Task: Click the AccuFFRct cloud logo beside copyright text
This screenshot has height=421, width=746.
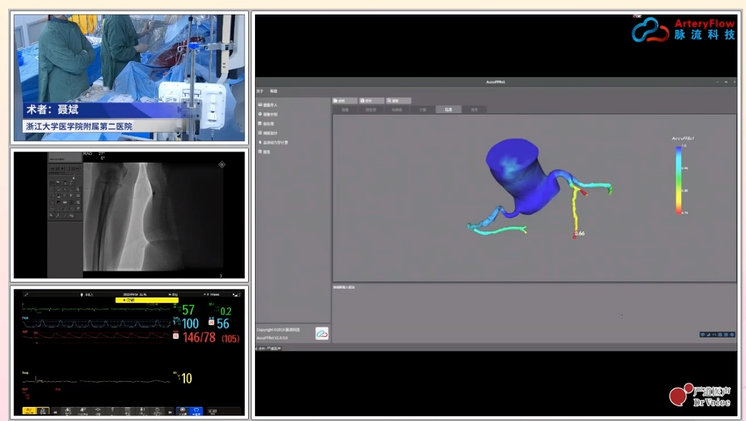Action: (x=322, y=333)
